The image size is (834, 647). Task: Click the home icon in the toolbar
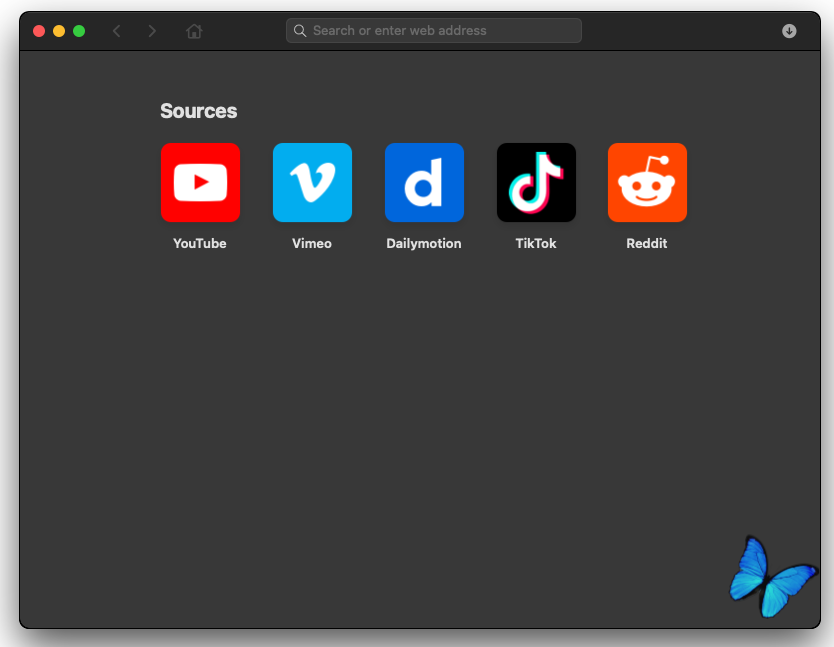tap(194, 31)
